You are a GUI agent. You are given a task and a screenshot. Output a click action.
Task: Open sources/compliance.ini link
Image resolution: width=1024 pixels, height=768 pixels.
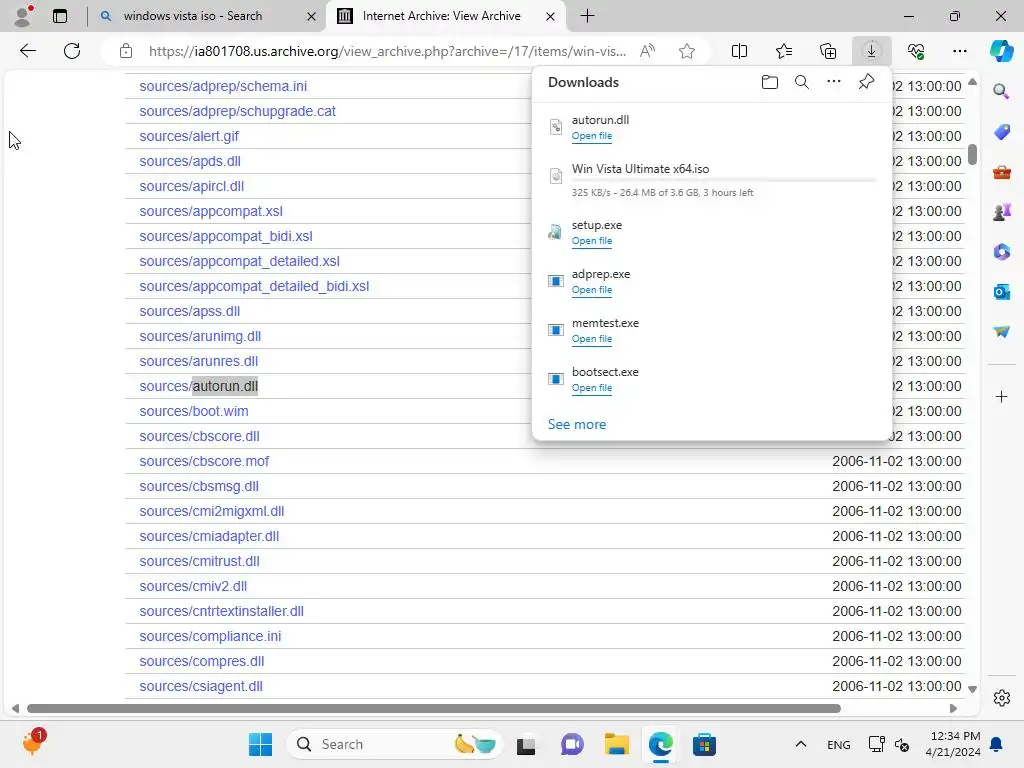(x=210, y=636)
